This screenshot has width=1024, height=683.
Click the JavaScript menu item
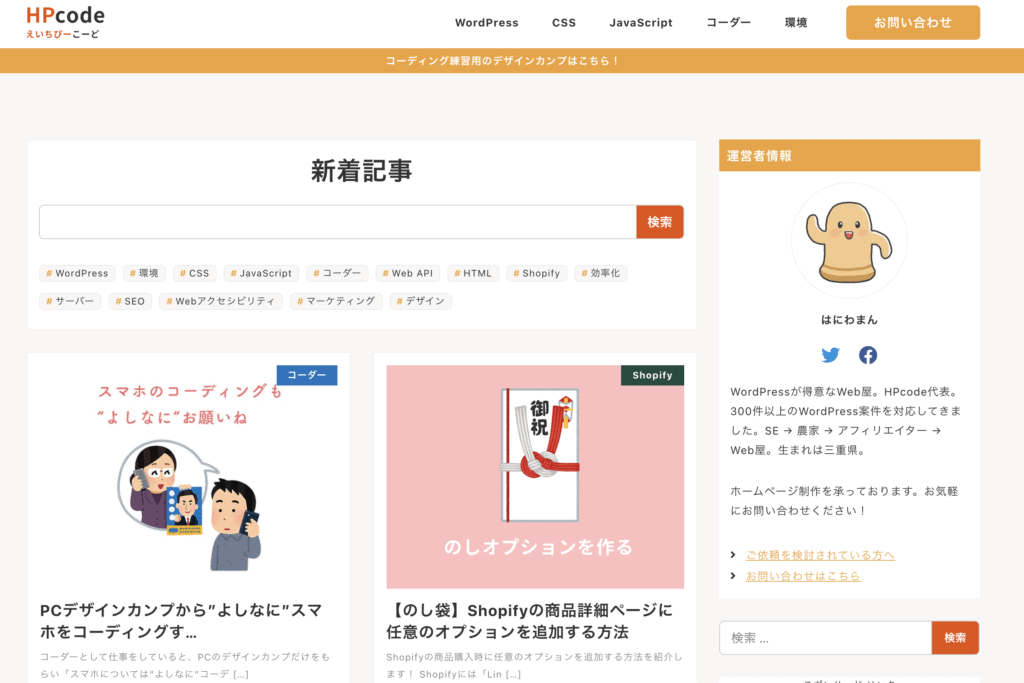click(641, 22)
